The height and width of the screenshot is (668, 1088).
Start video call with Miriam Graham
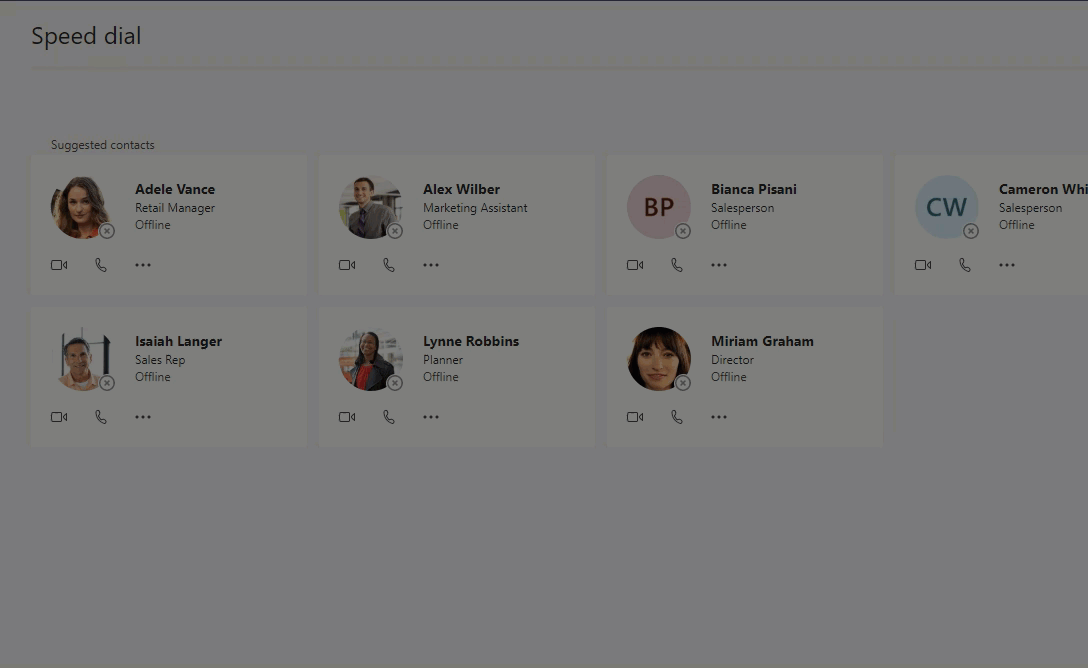pyautogui.click(x=635, y=417)
